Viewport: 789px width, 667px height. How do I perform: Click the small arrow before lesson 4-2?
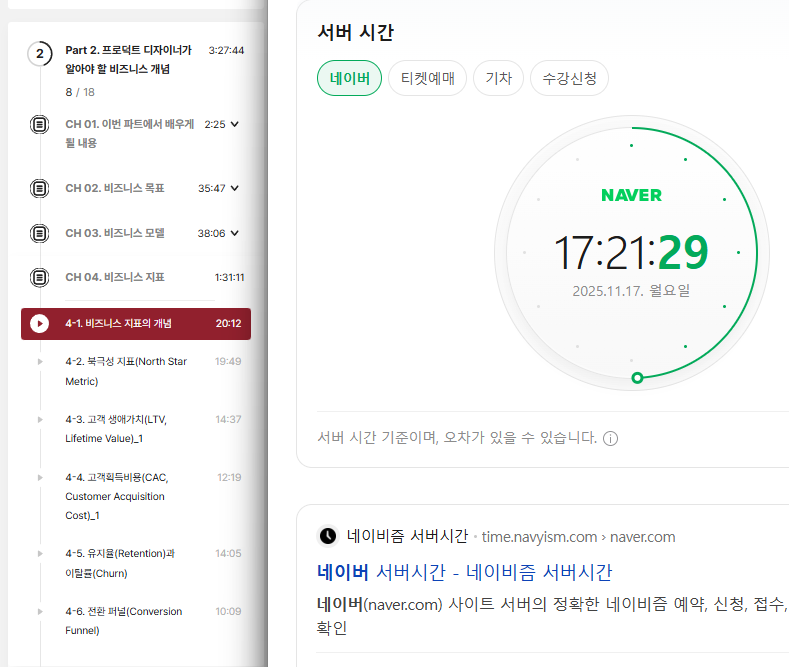40,362
